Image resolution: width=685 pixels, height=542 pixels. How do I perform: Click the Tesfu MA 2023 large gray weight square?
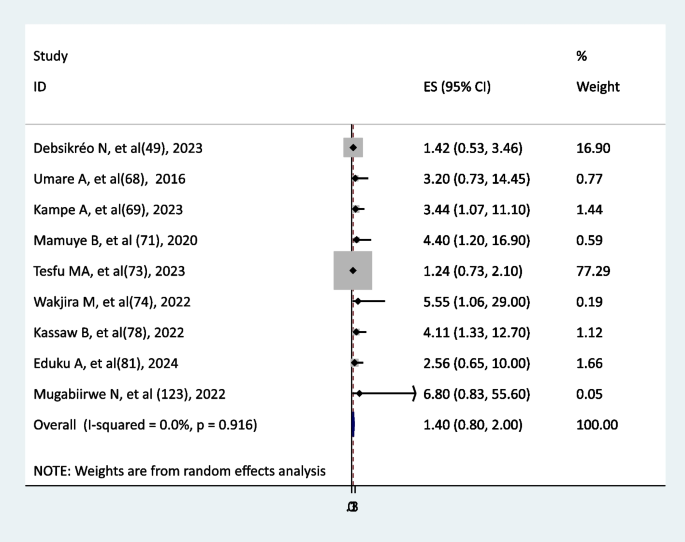[x=352, y=271]
